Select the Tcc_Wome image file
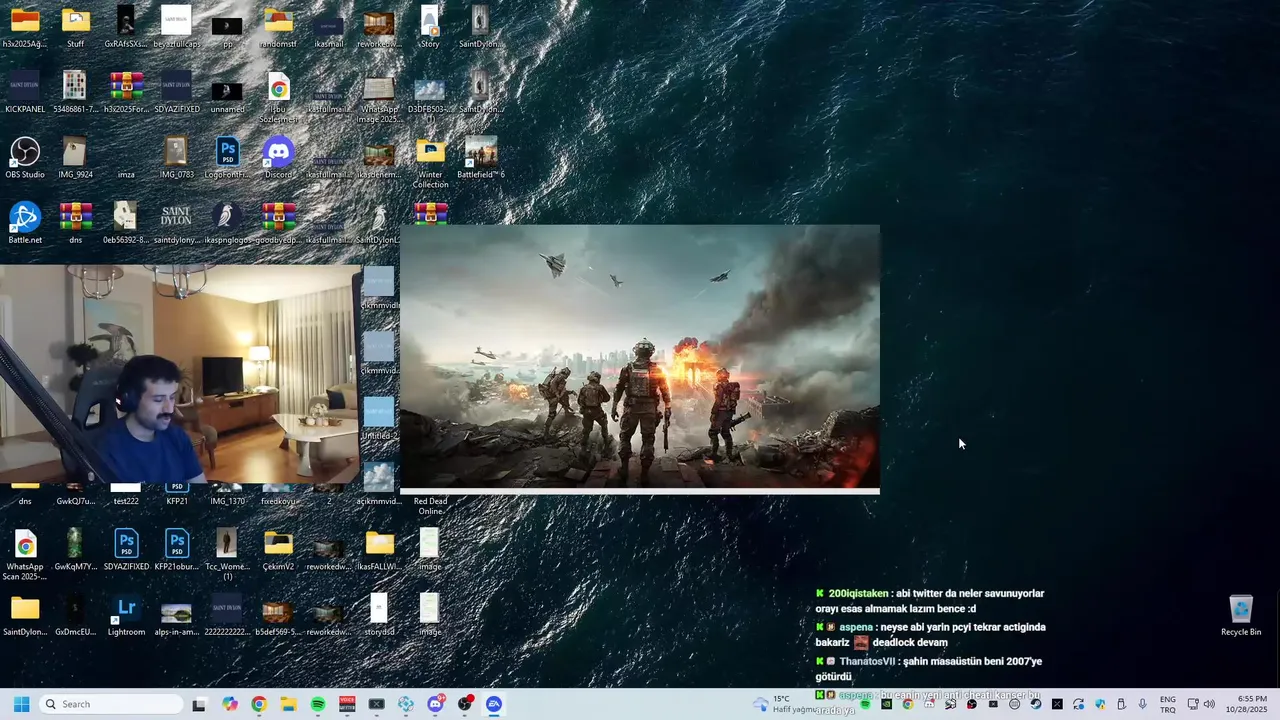1280x720 pixels. (x=228, y=554)
